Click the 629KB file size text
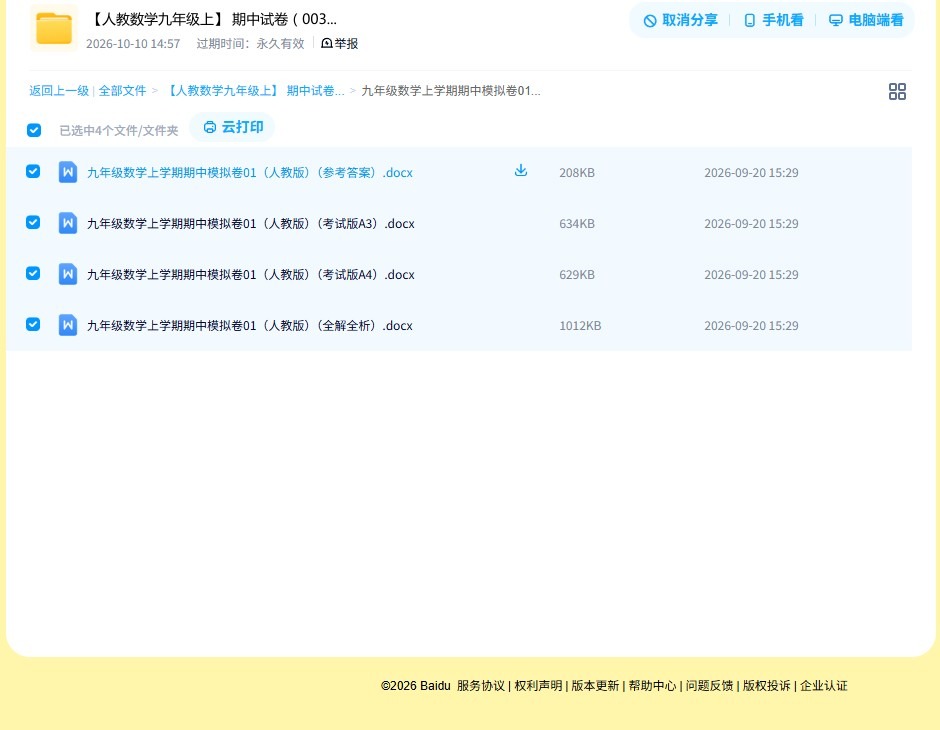Image resolution: width=940 pixels, height=730 pixels. pyautogui.click(x=577, y=274)
